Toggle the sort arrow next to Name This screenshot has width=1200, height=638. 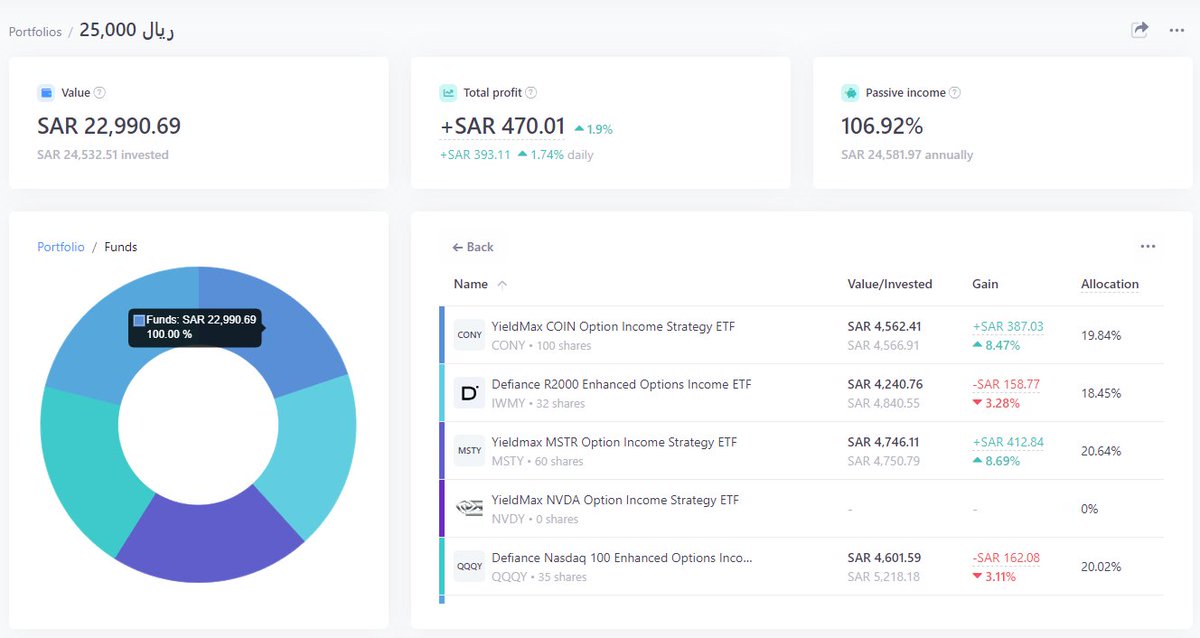[502, 284]
